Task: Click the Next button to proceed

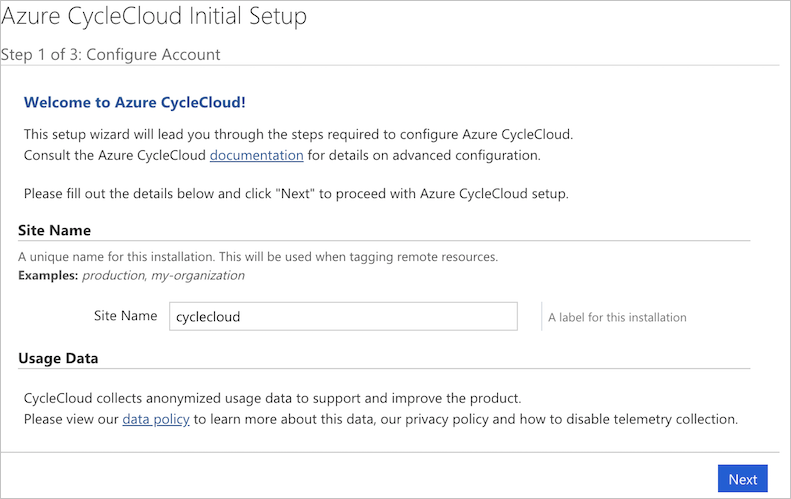Action: [x=743, y=478]
